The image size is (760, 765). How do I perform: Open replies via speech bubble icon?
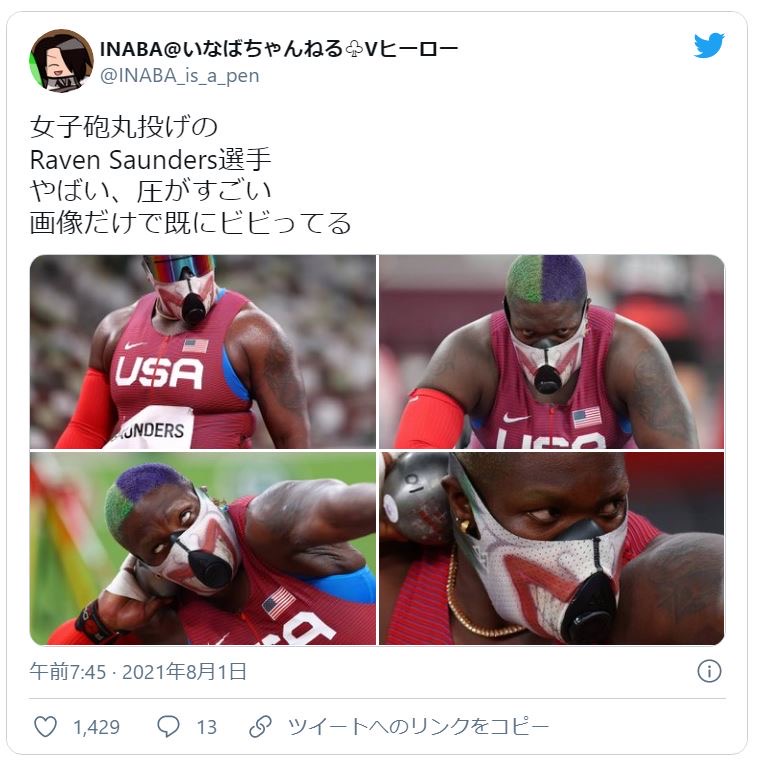168,726
